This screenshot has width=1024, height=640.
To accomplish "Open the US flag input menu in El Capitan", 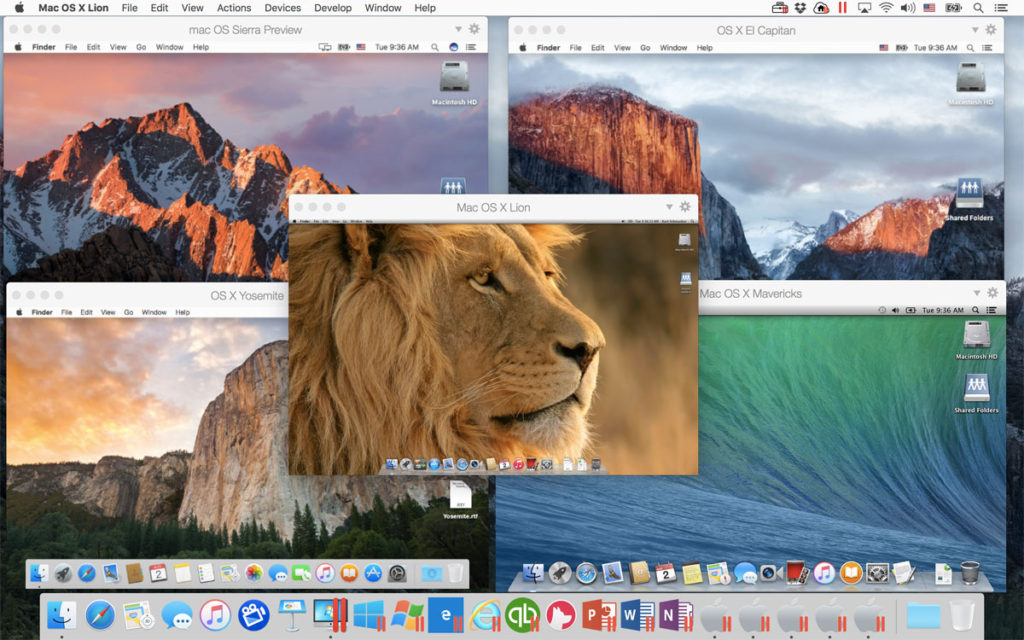I will point(884,46).
